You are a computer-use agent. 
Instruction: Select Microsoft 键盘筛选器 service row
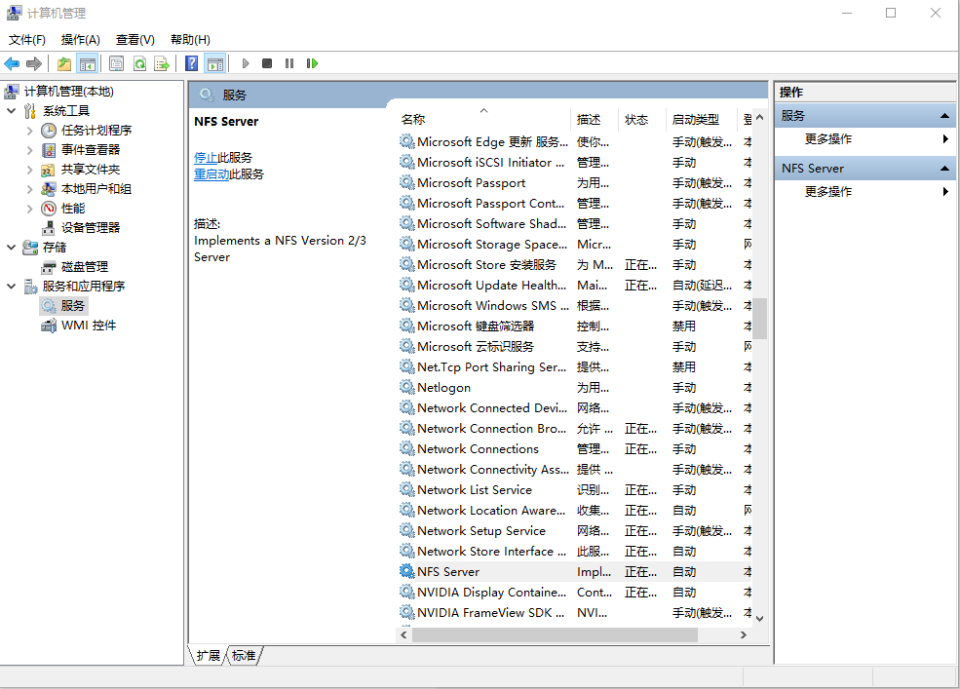[x=575, y=326]
